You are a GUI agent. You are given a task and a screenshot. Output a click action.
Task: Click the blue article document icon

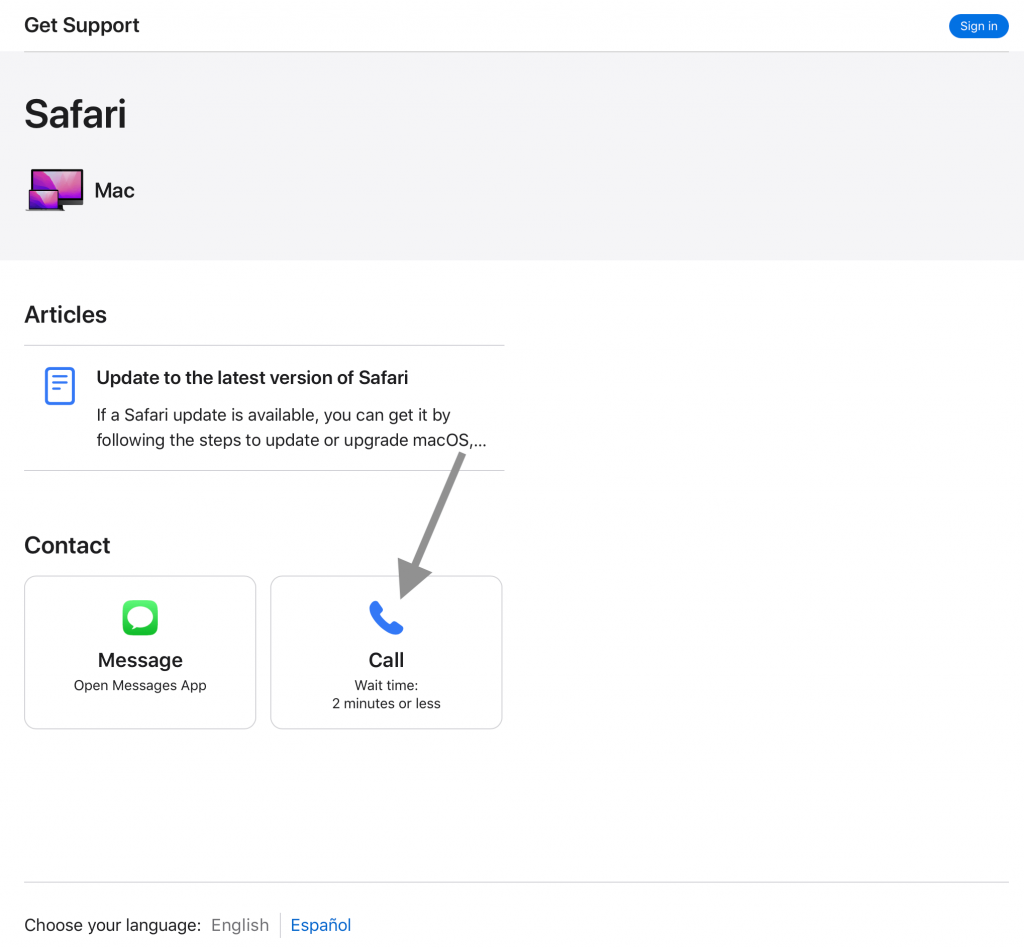59,385
